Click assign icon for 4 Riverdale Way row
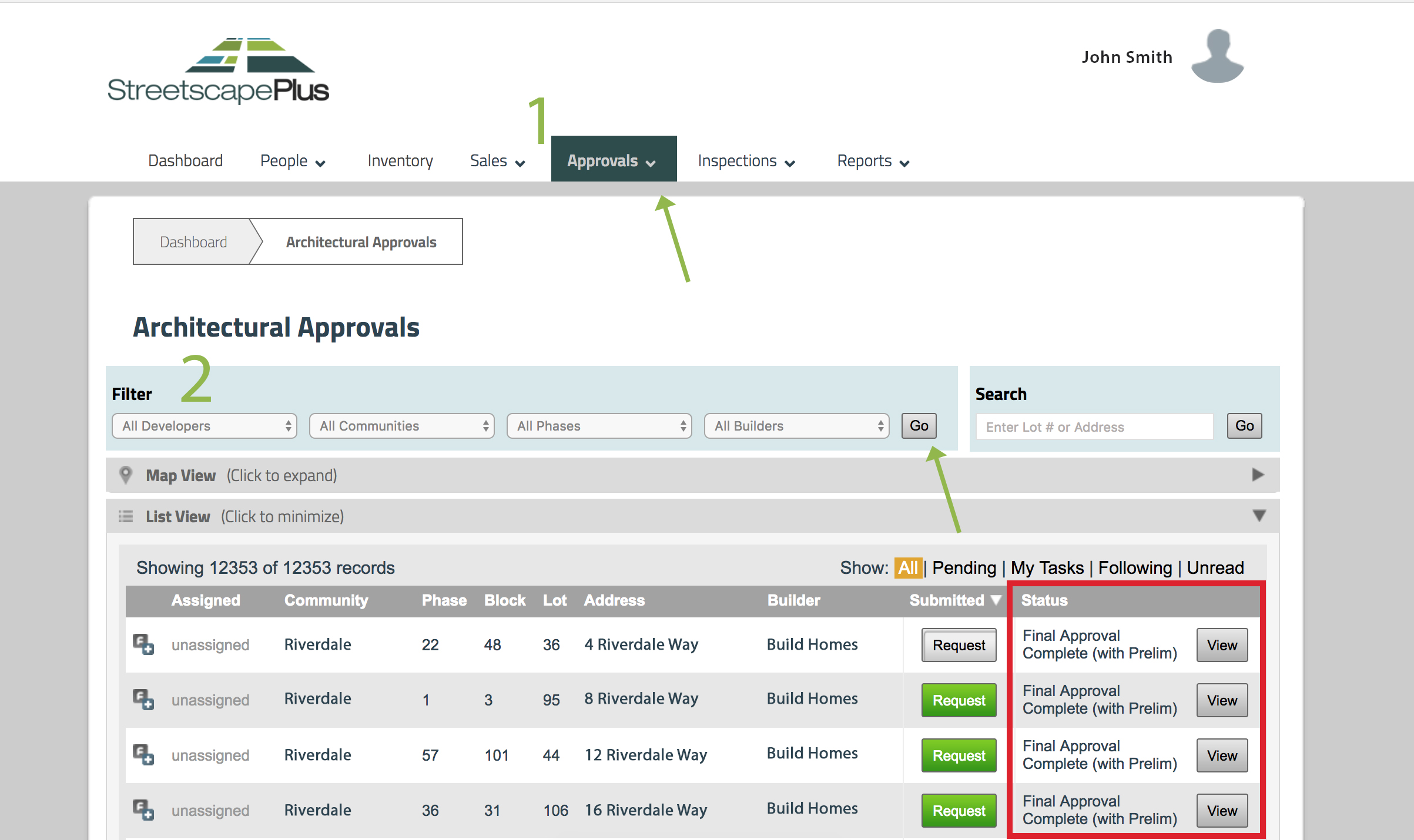 point(143,644)
